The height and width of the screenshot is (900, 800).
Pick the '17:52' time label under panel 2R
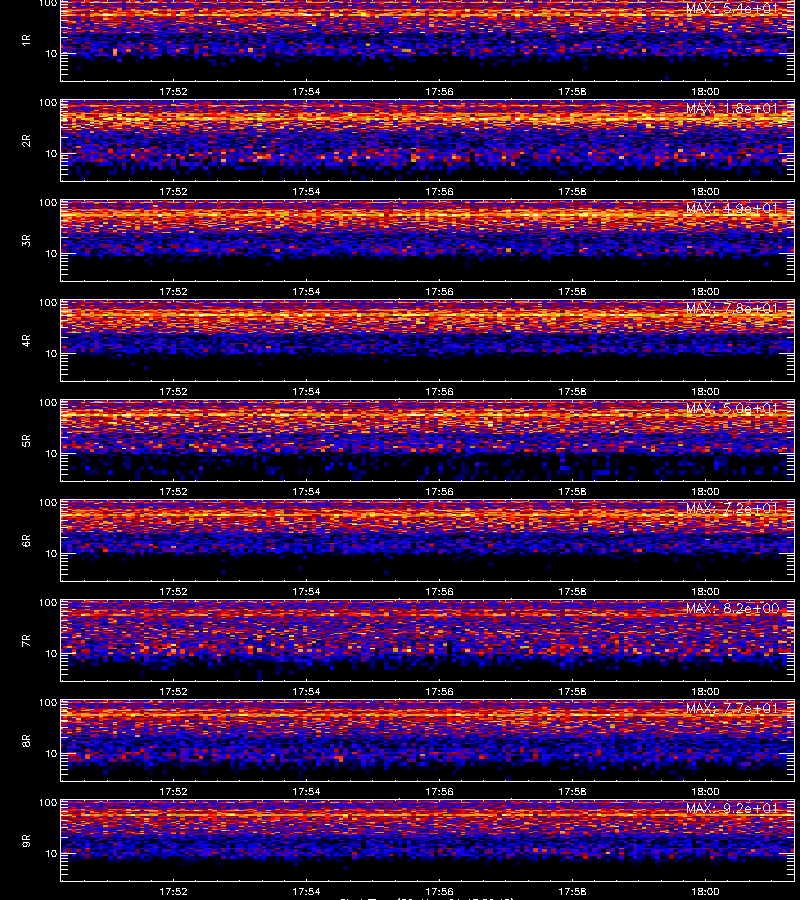point(173,191)
